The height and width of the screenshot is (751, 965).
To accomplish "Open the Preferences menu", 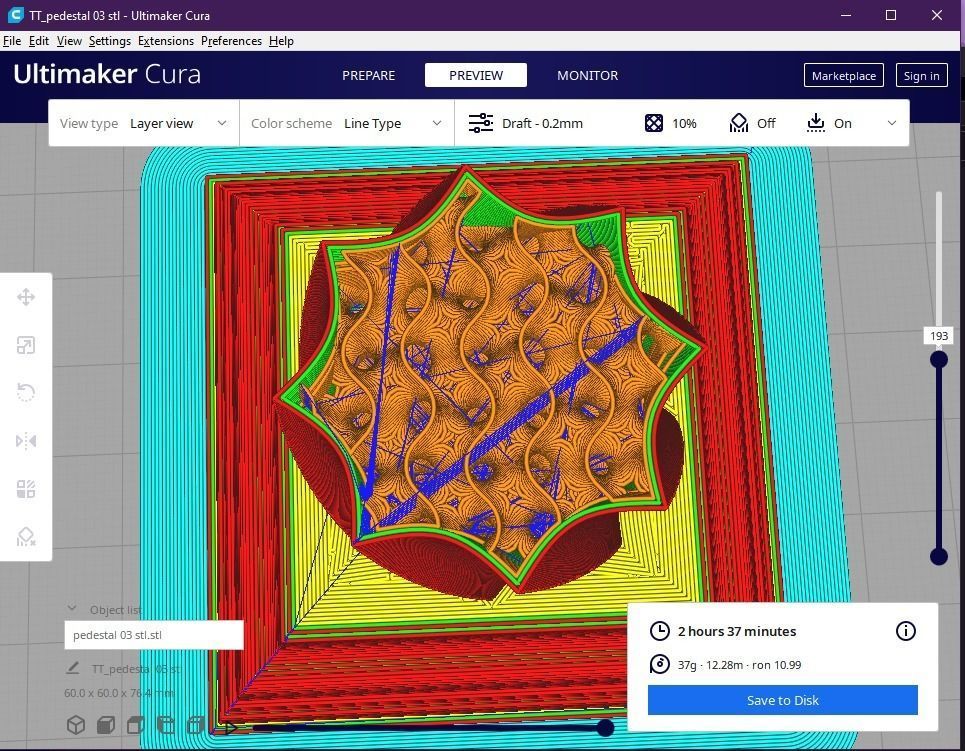I will (231, 41).
